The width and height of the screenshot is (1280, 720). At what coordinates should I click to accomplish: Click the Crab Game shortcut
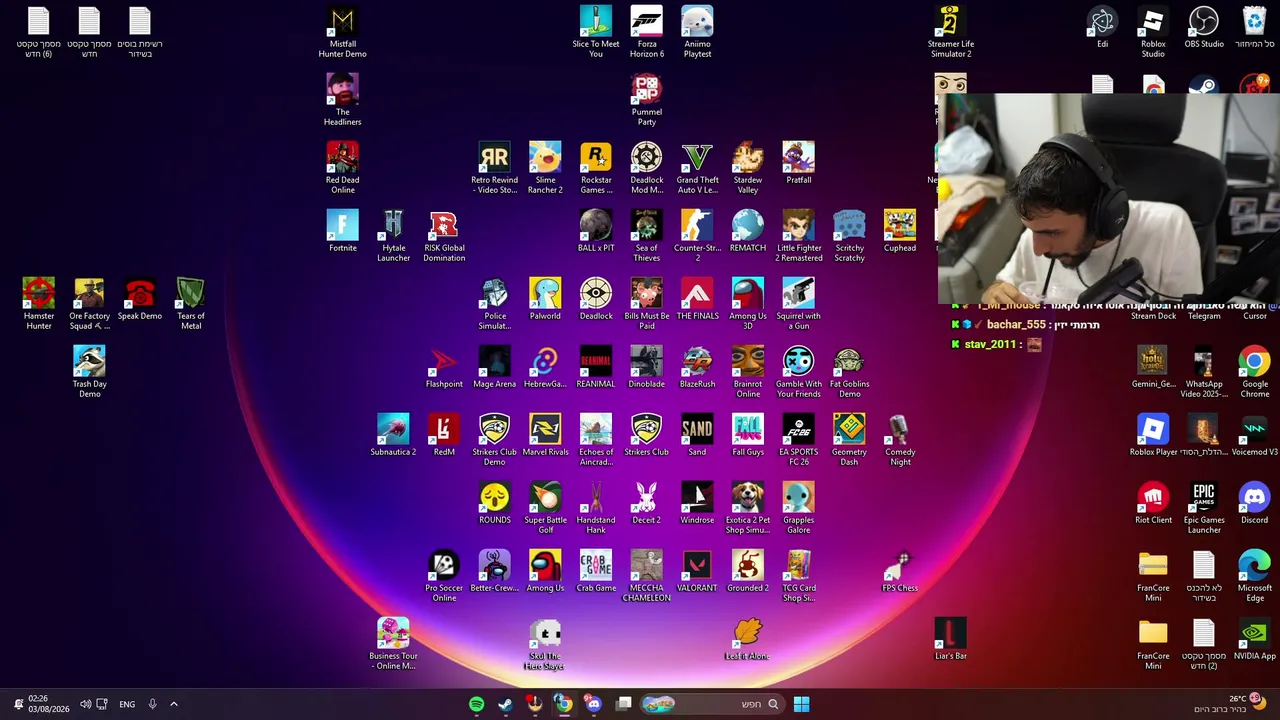pos(596,572)
